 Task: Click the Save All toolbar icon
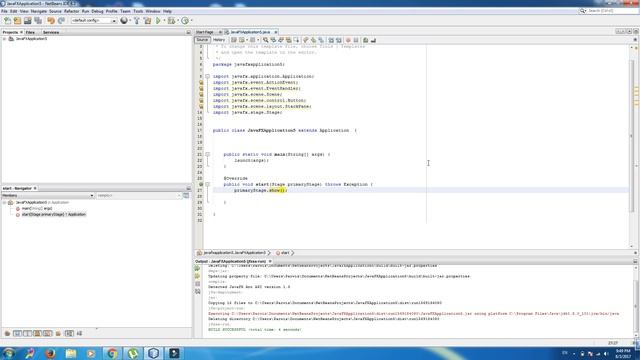pyautogui.click(x=38, y=20)
